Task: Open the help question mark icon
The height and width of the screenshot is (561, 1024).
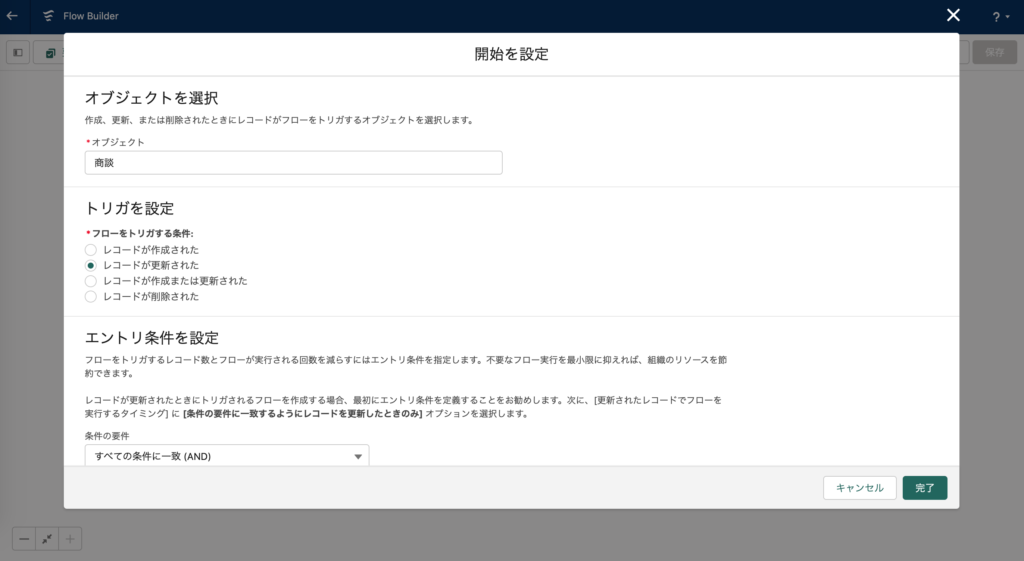Action: [x=996, y=17]
